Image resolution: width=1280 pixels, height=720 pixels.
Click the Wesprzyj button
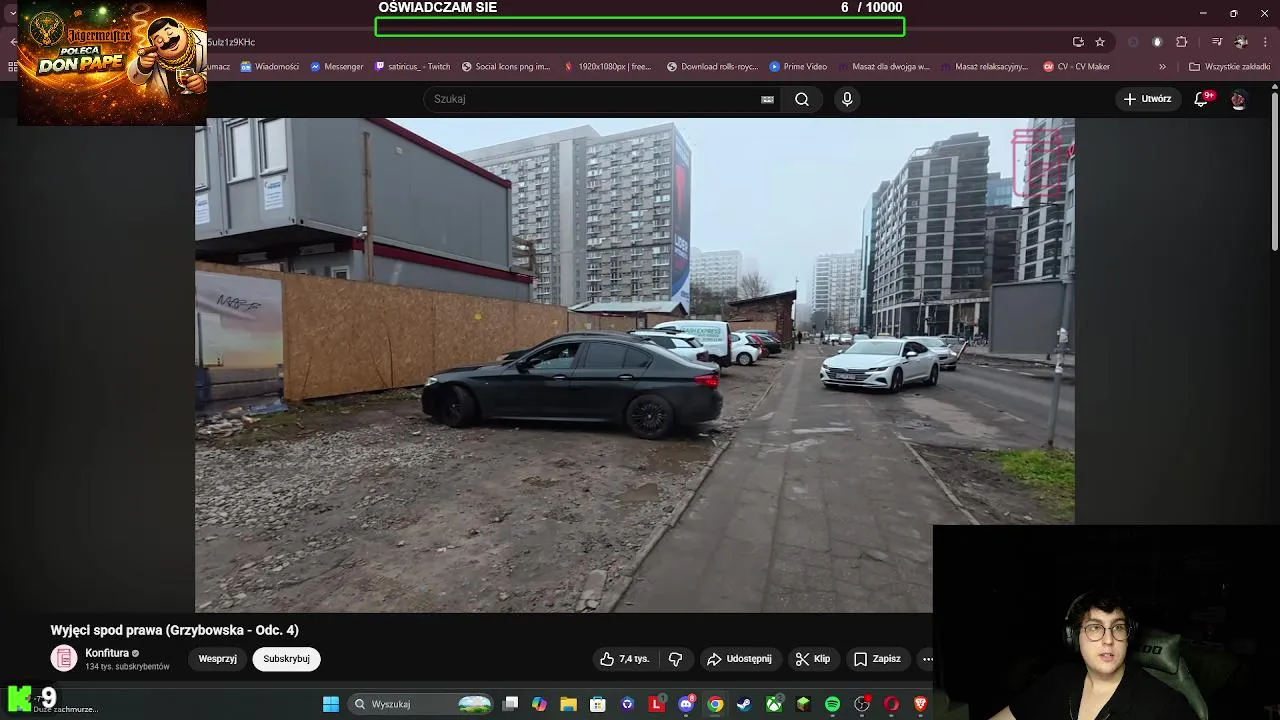tap(217, 659)
